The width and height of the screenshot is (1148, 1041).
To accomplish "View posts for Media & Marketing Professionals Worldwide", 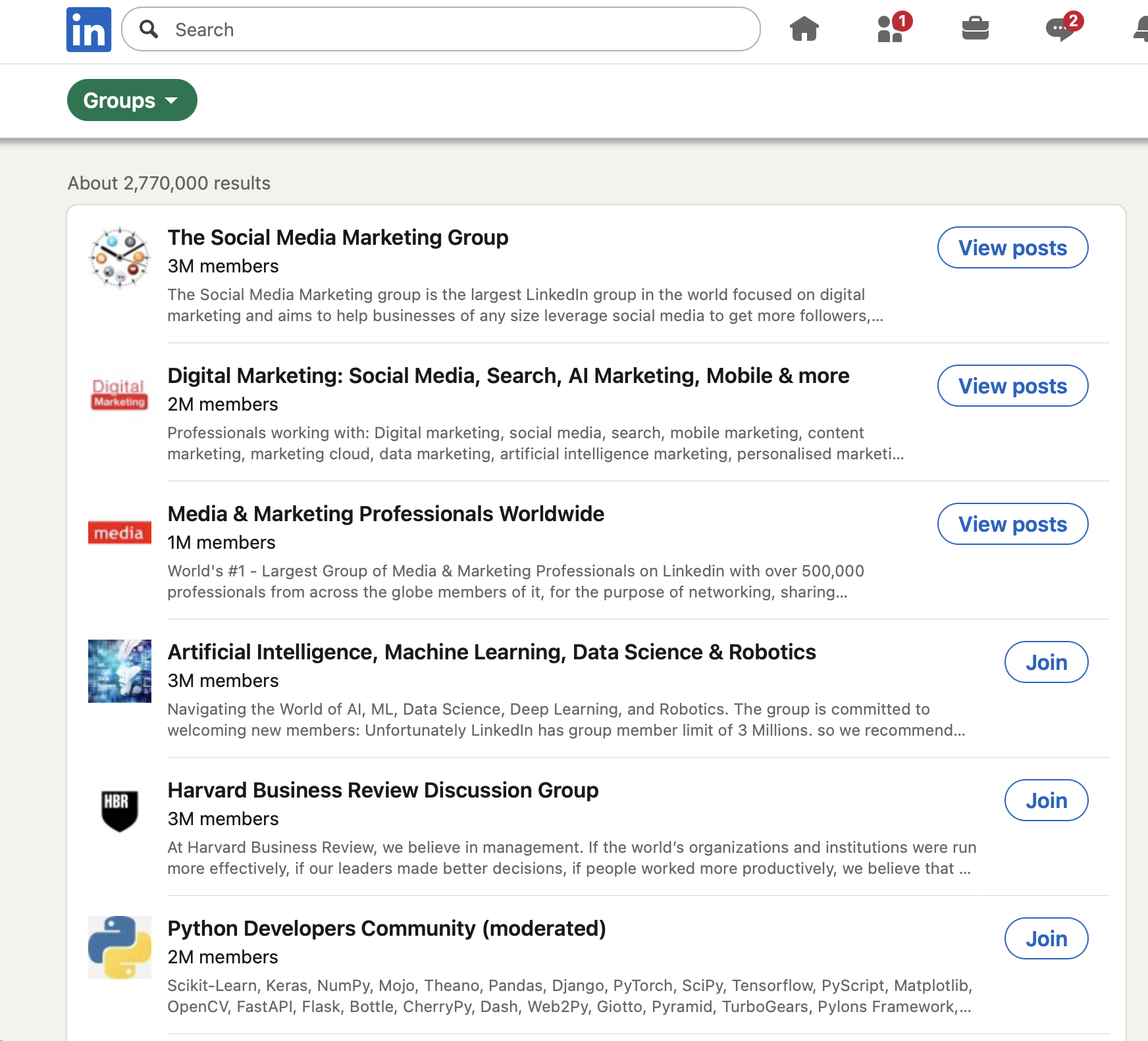I will click(1012, 524).
